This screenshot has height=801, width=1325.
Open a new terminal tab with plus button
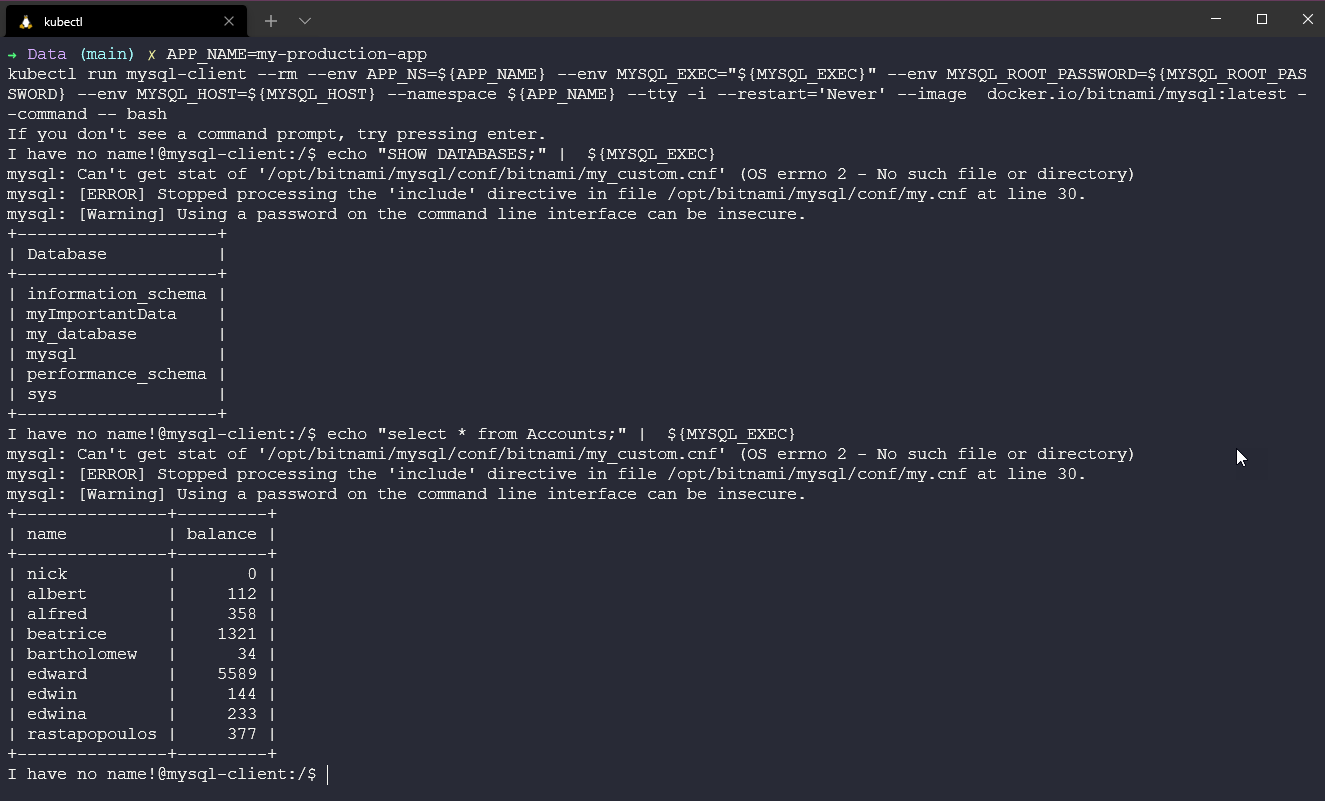pyautogui.click(x=271, y=20)
